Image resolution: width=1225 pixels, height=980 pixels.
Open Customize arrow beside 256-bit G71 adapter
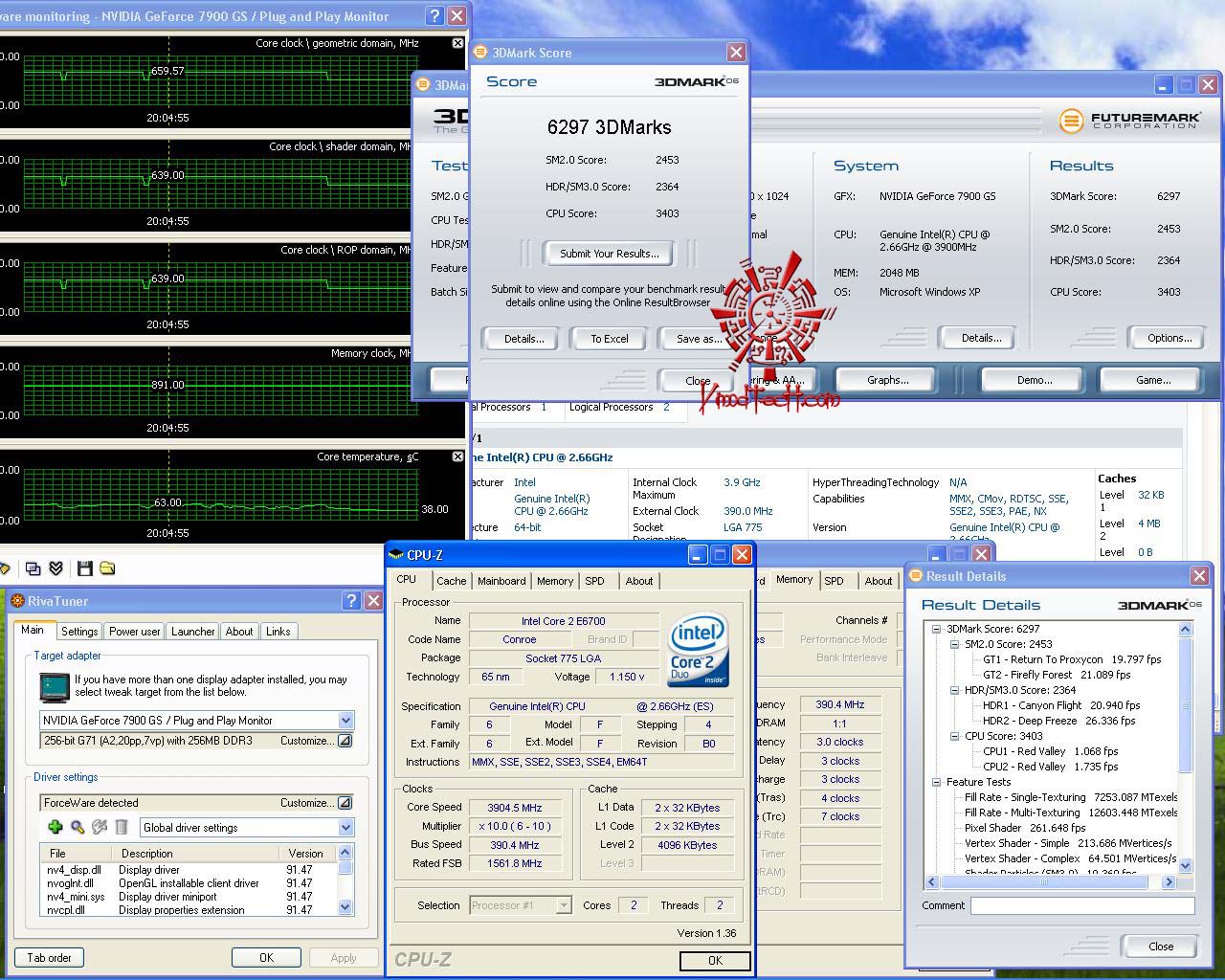[345, 741]
